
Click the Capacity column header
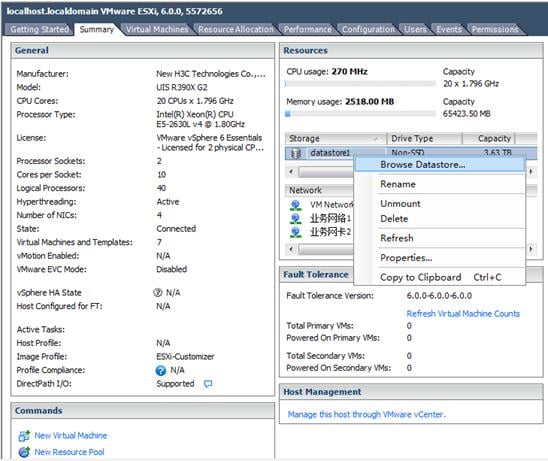[x=489, y=139]
